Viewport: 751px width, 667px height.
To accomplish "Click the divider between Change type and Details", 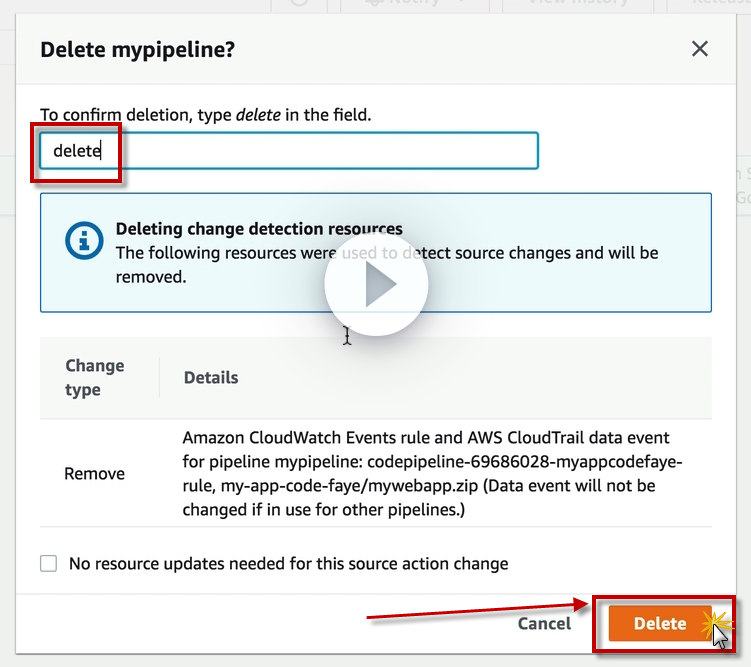I will (x=159, y=377).
